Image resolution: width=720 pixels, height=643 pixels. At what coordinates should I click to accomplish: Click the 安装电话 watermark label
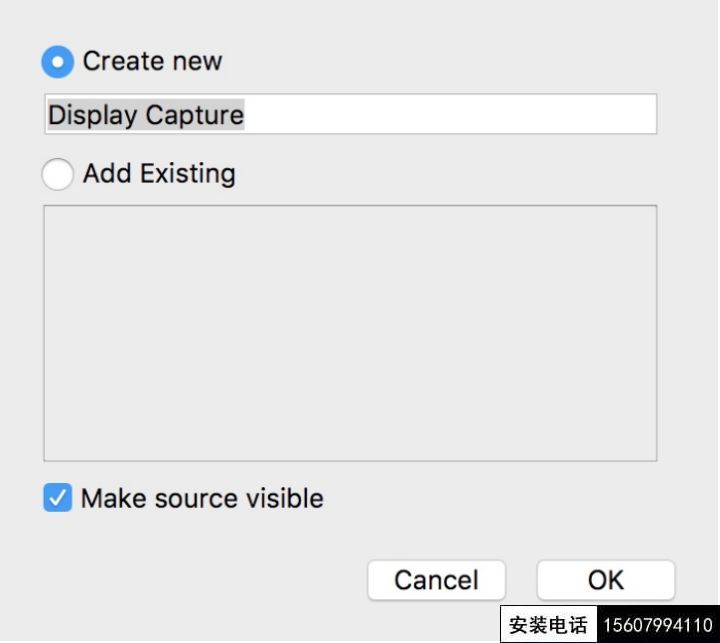pyautogui.click(x=548, y=625)
